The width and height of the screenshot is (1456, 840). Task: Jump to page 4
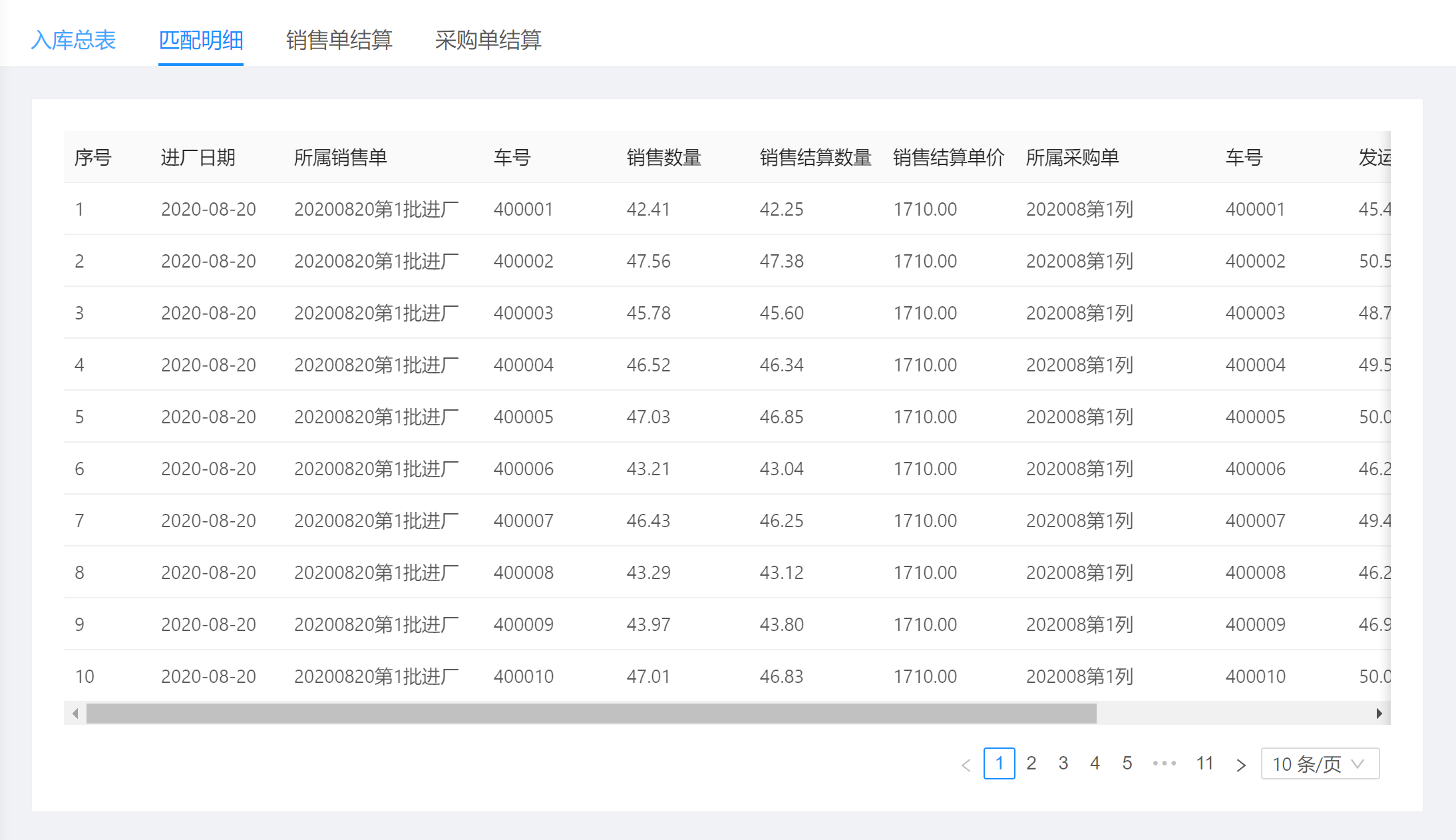click(x=1095, y=763)
